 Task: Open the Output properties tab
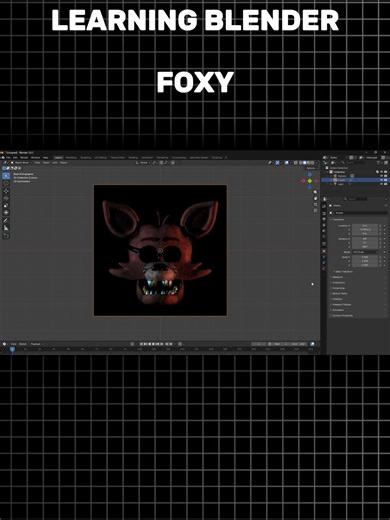pos(324,219)
